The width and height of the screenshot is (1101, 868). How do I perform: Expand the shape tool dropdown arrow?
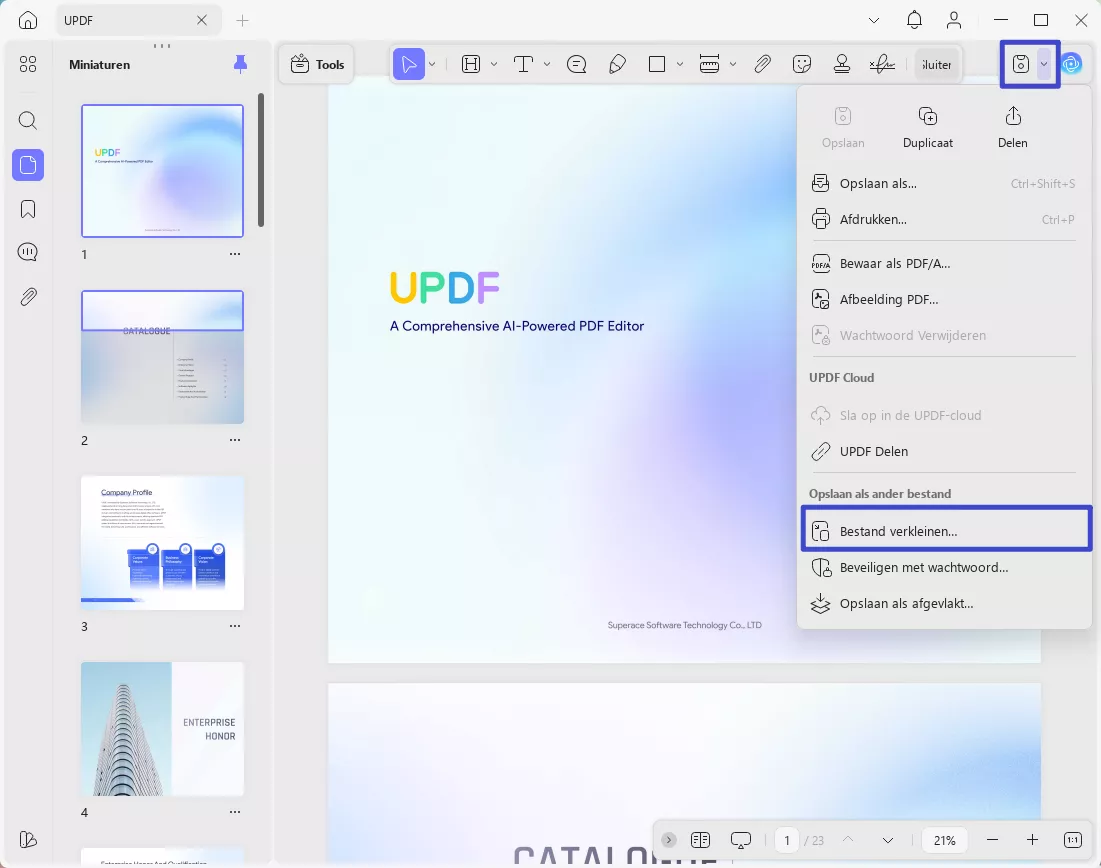[680, 65]
